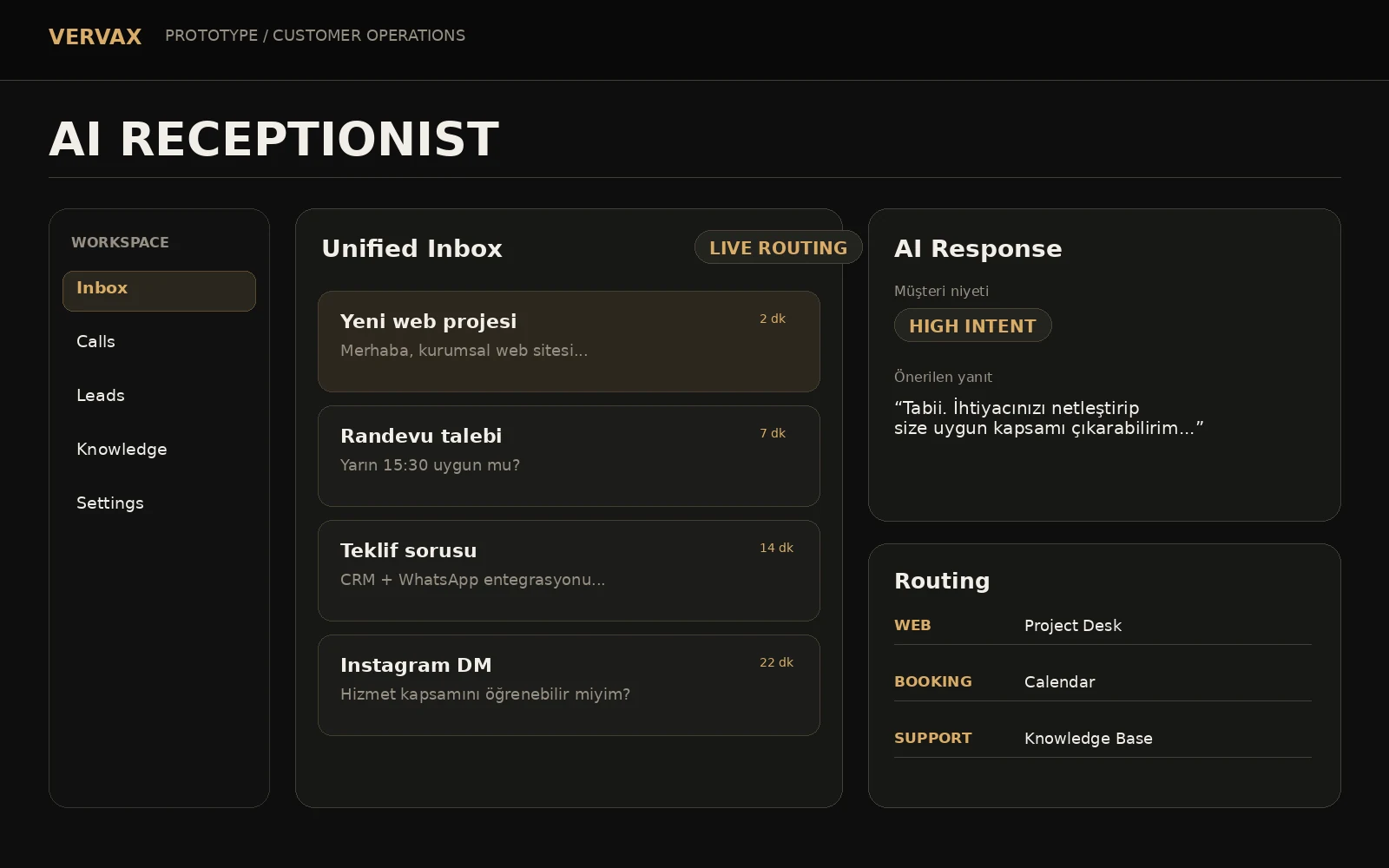Select the BOOKING routing row
This screenshot has height=868, width=1389.
click(1103, 682)
